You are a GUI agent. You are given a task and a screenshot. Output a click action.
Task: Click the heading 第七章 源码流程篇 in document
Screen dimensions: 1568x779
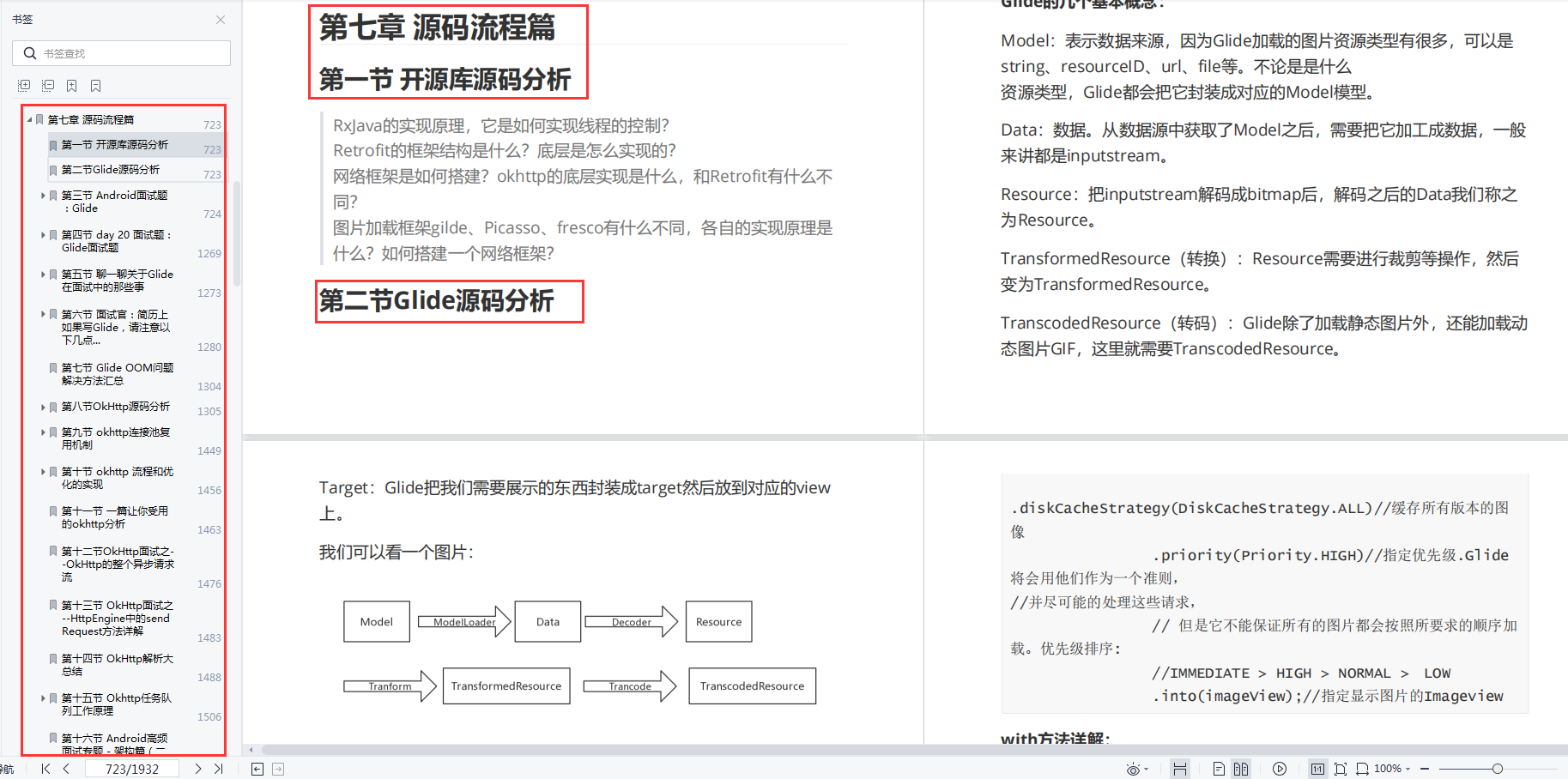pos(438,27)
